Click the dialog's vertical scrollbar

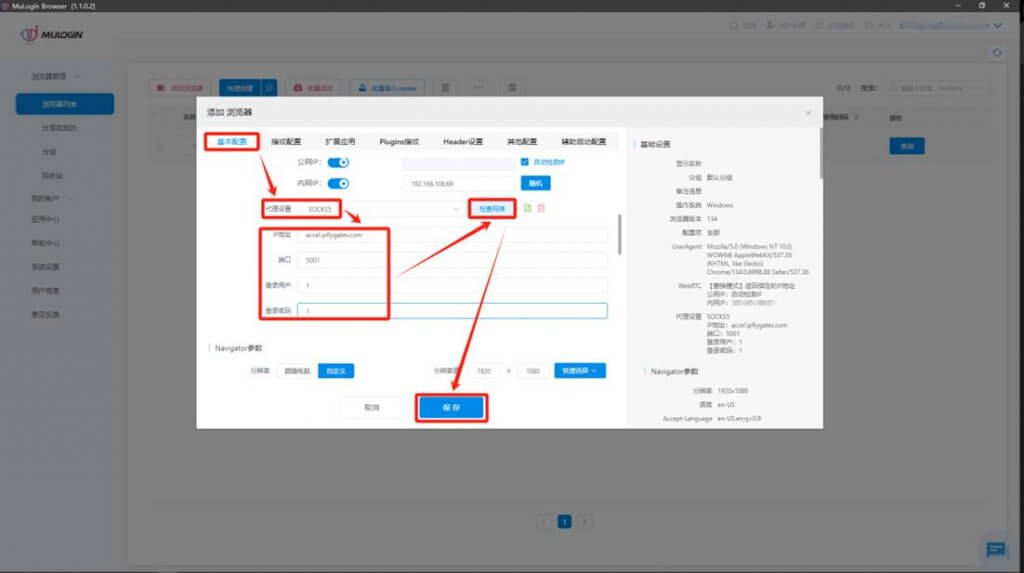(618, 235)
